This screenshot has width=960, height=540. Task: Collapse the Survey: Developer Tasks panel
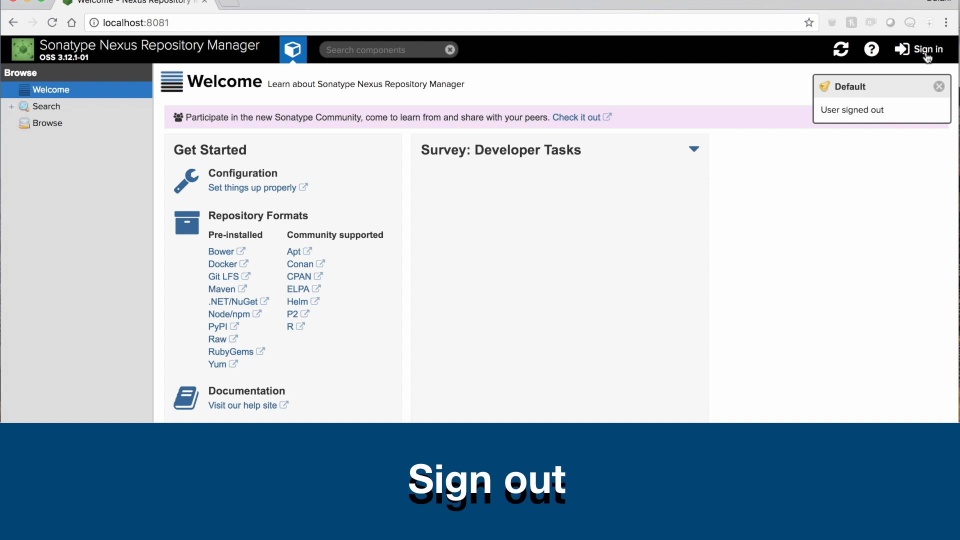[x=694, y=149]
